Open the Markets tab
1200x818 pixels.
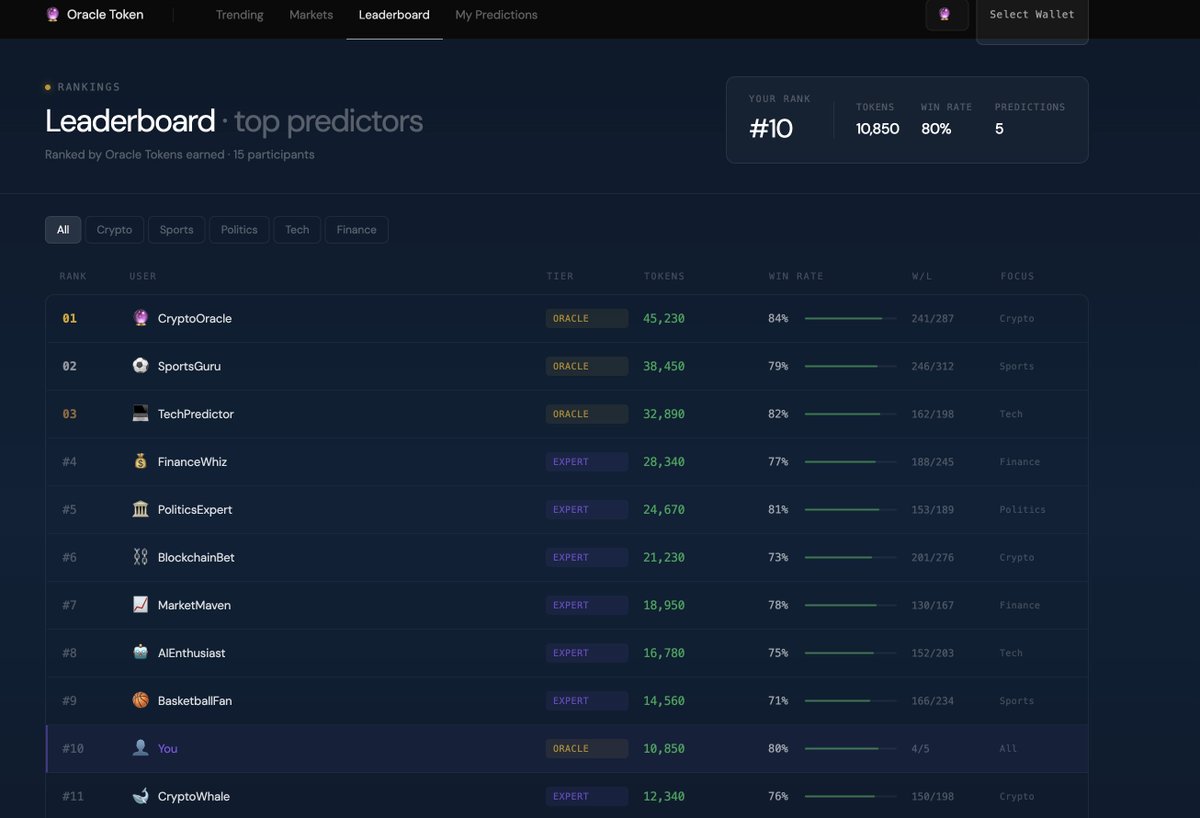[x=311, y=15]
